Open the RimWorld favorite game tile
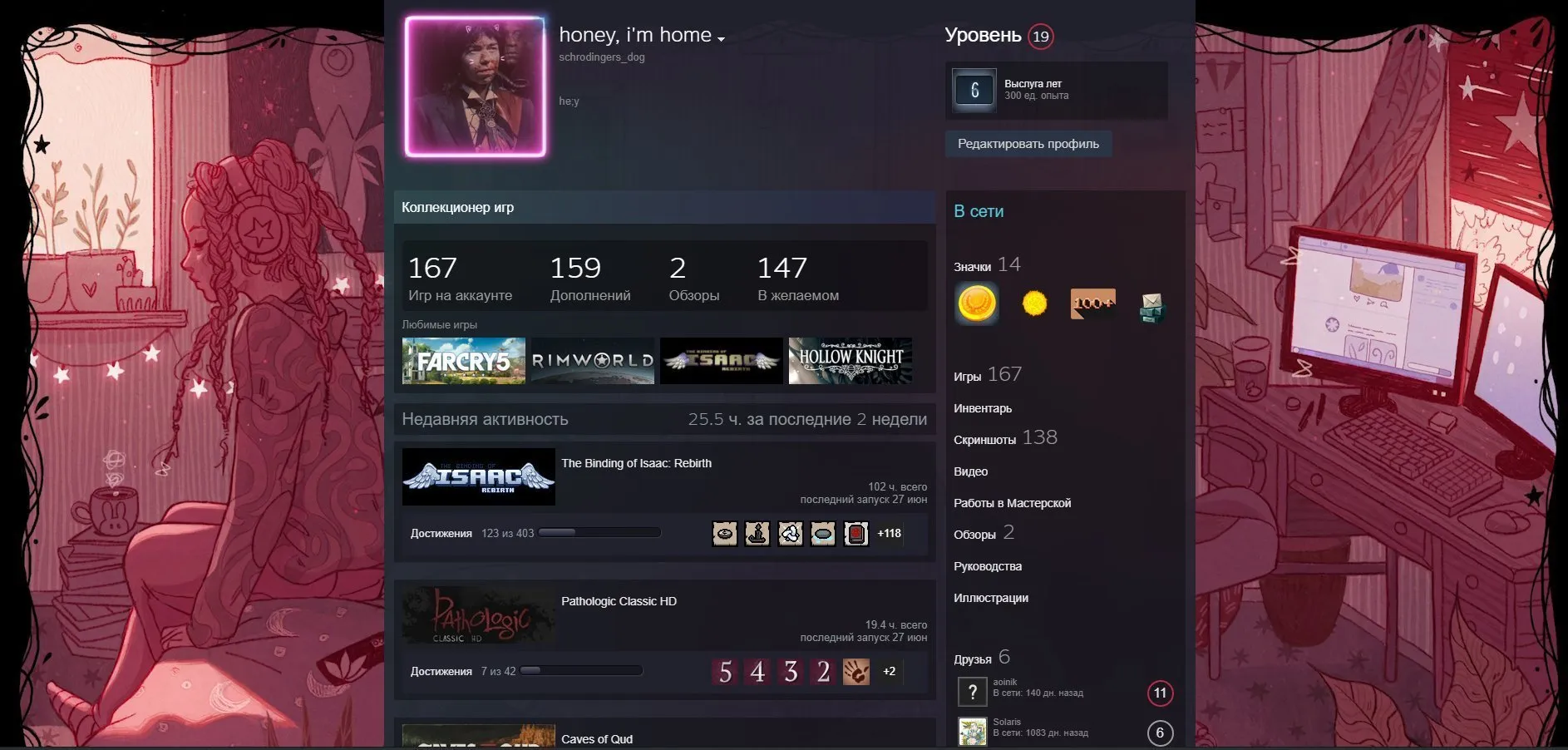Image resolution: width=1568 pixels, height=750 pixels. 593,361
